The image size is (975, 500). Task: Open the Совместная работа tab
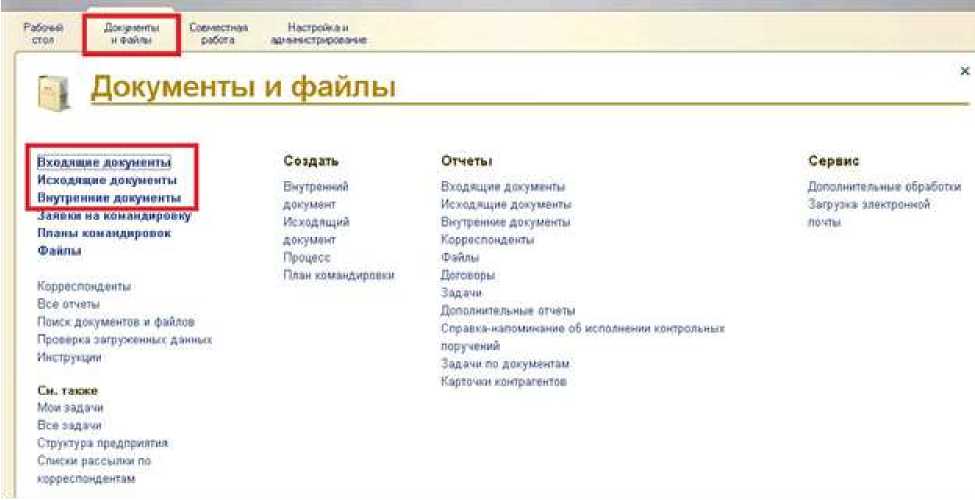coord(218,34)
